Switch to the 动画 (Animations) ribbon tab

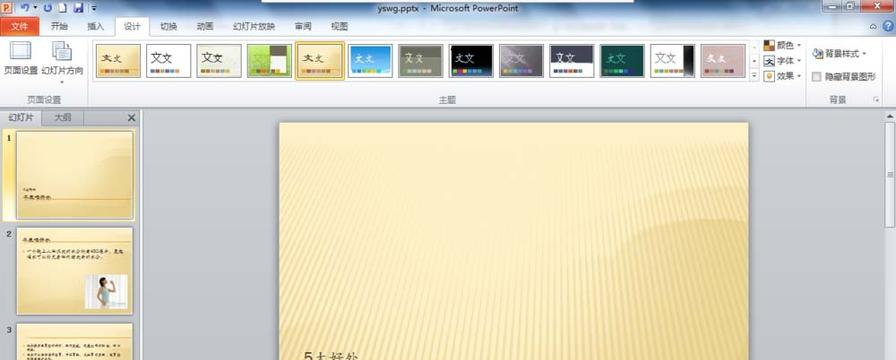(x=205, y=26)
